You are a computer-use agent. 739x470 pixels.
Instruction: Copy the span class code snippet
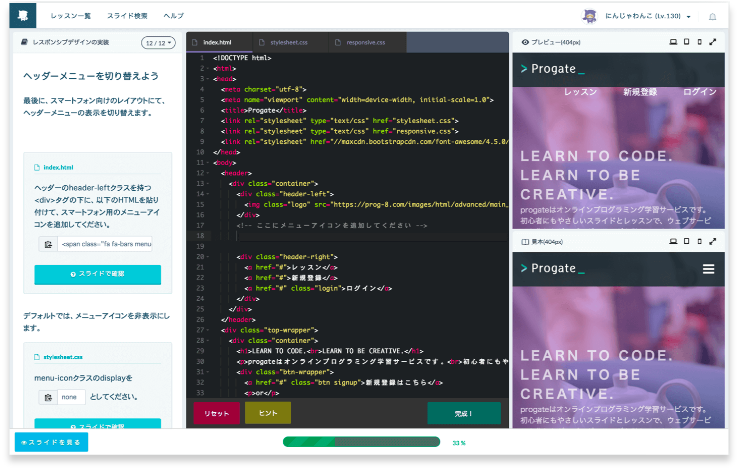pos(48,244)
